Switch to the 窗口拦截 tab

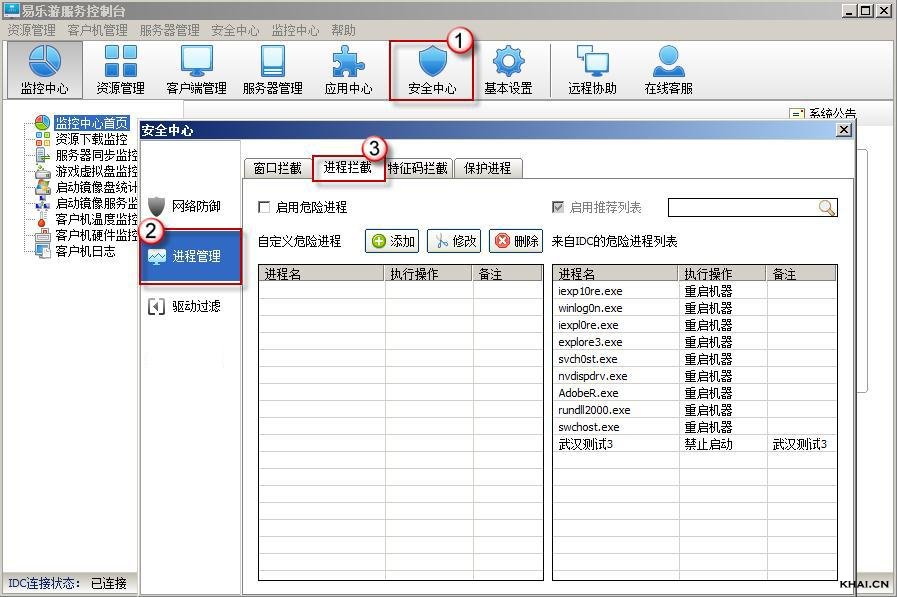click(277, 169)
